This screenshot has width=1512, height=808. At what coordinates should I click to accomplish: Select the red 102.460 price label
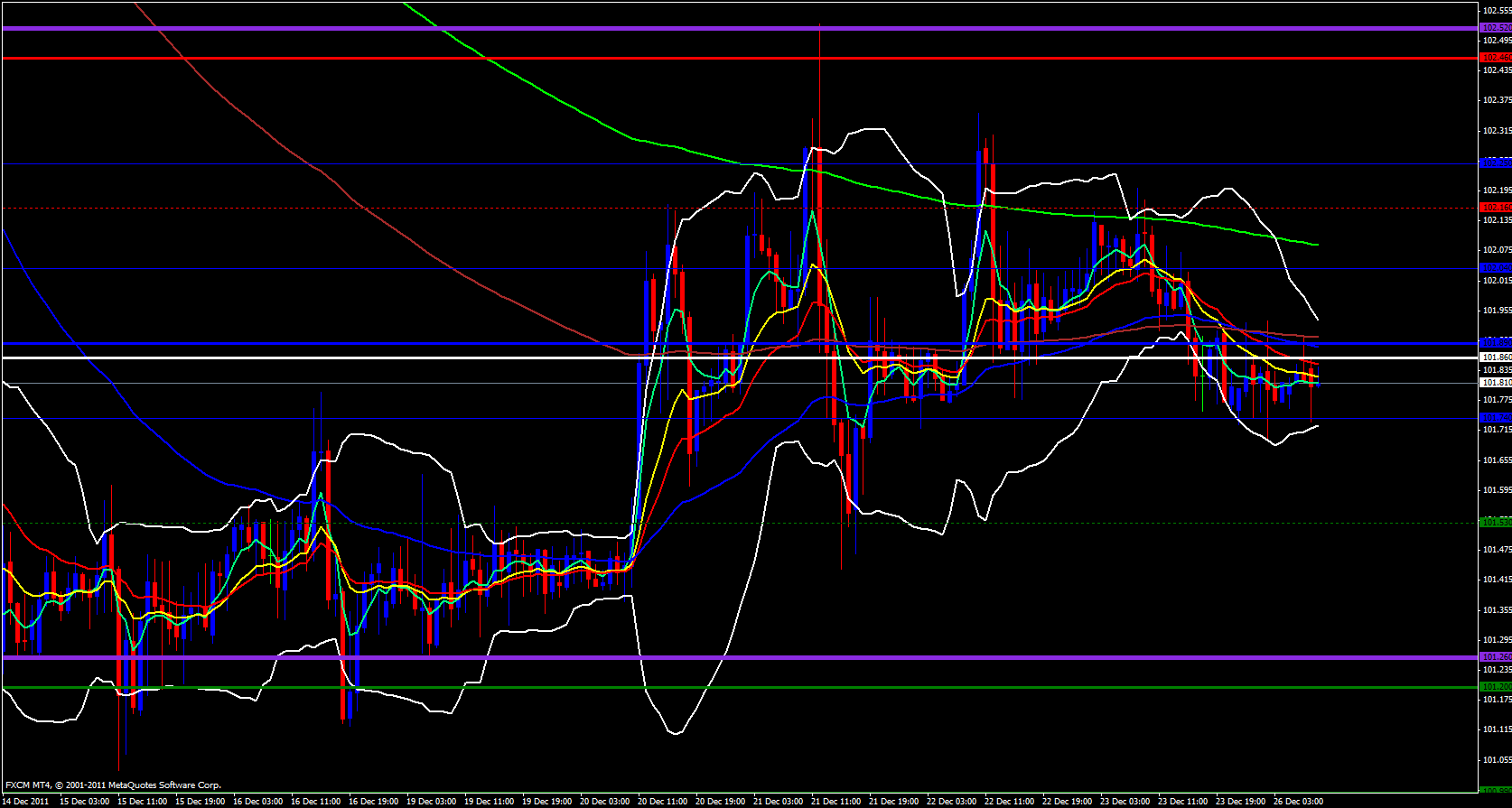click(x=1496, y=58)
